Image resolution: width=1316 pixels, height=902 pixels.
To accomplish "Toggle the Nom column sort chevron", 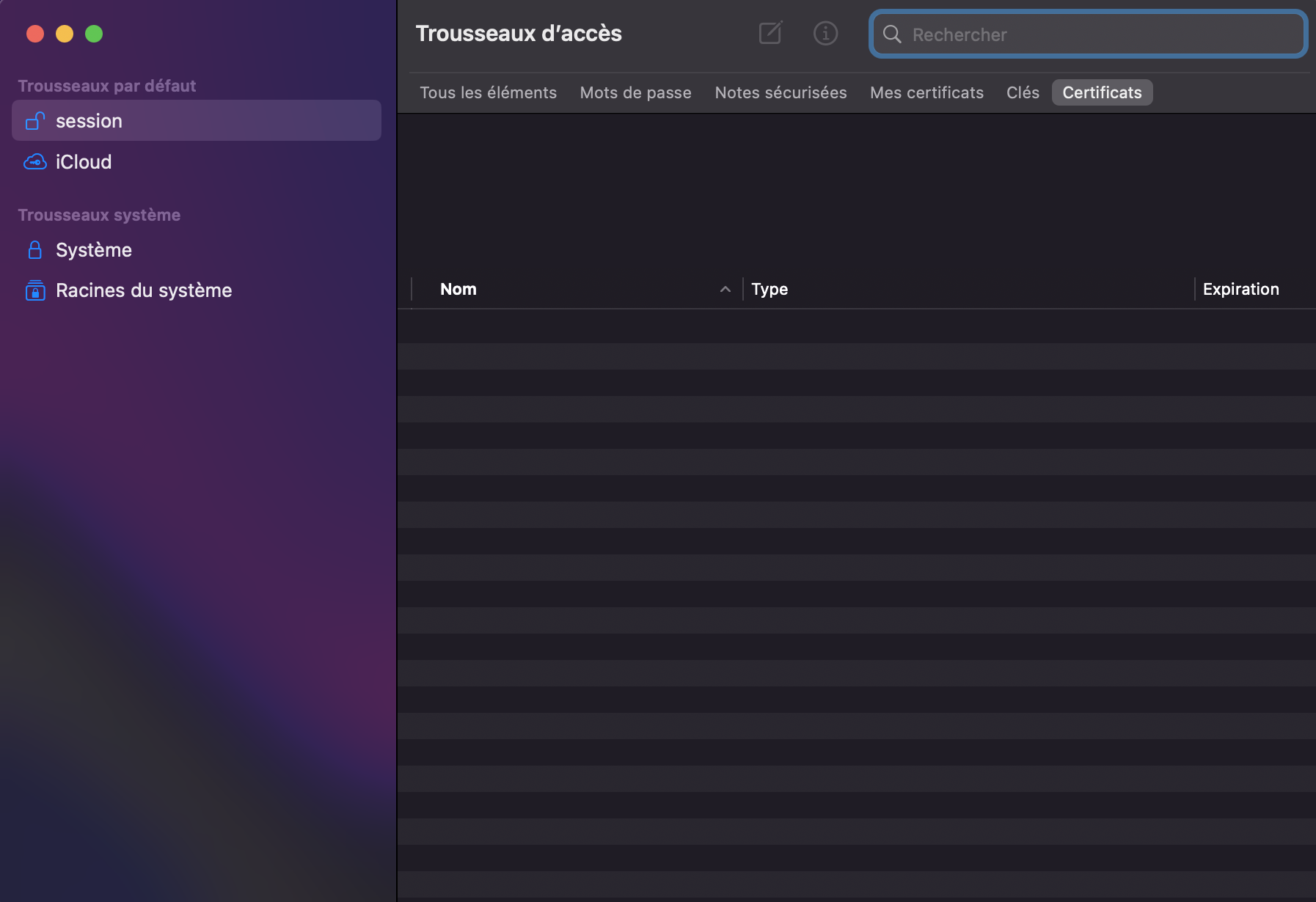I will [725, 290].
